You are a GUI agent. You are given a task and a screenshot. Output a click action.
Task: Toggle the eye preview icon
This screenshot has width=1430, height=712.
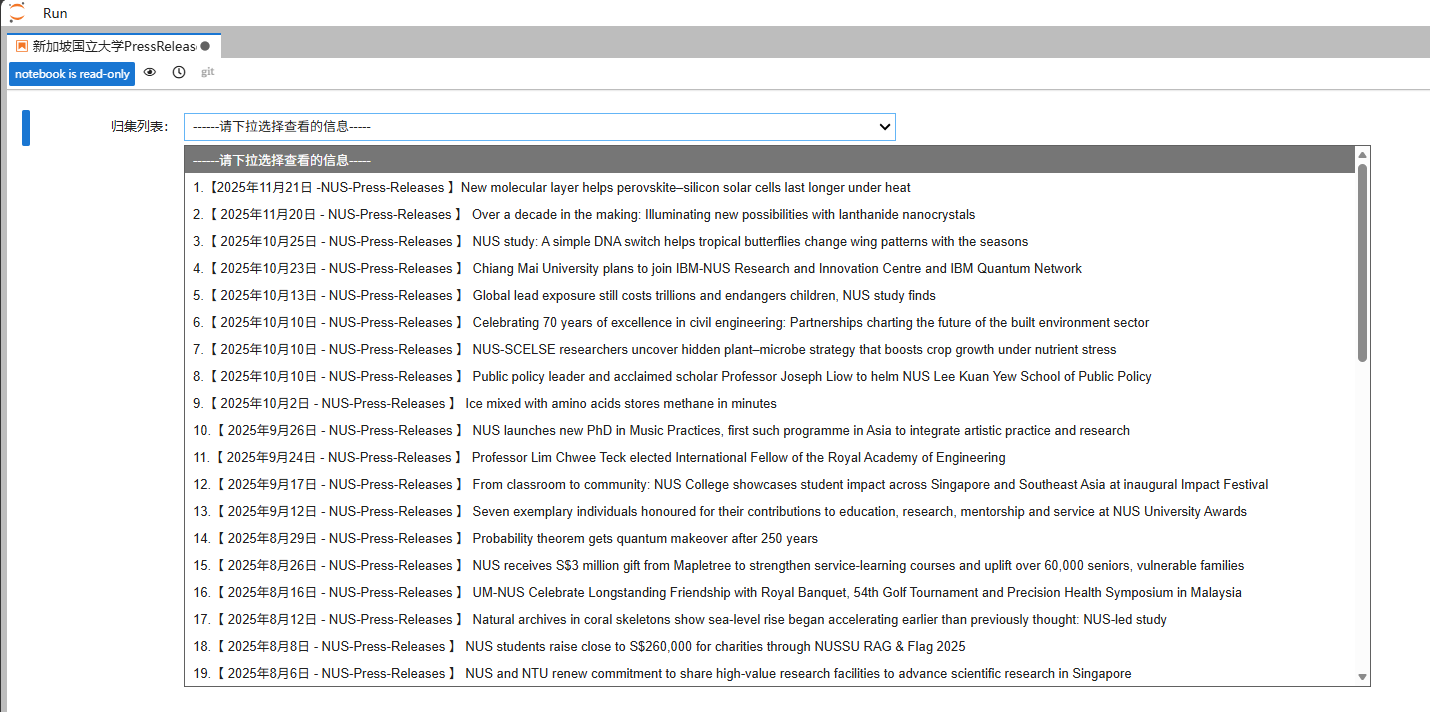[x=150, y=72]
